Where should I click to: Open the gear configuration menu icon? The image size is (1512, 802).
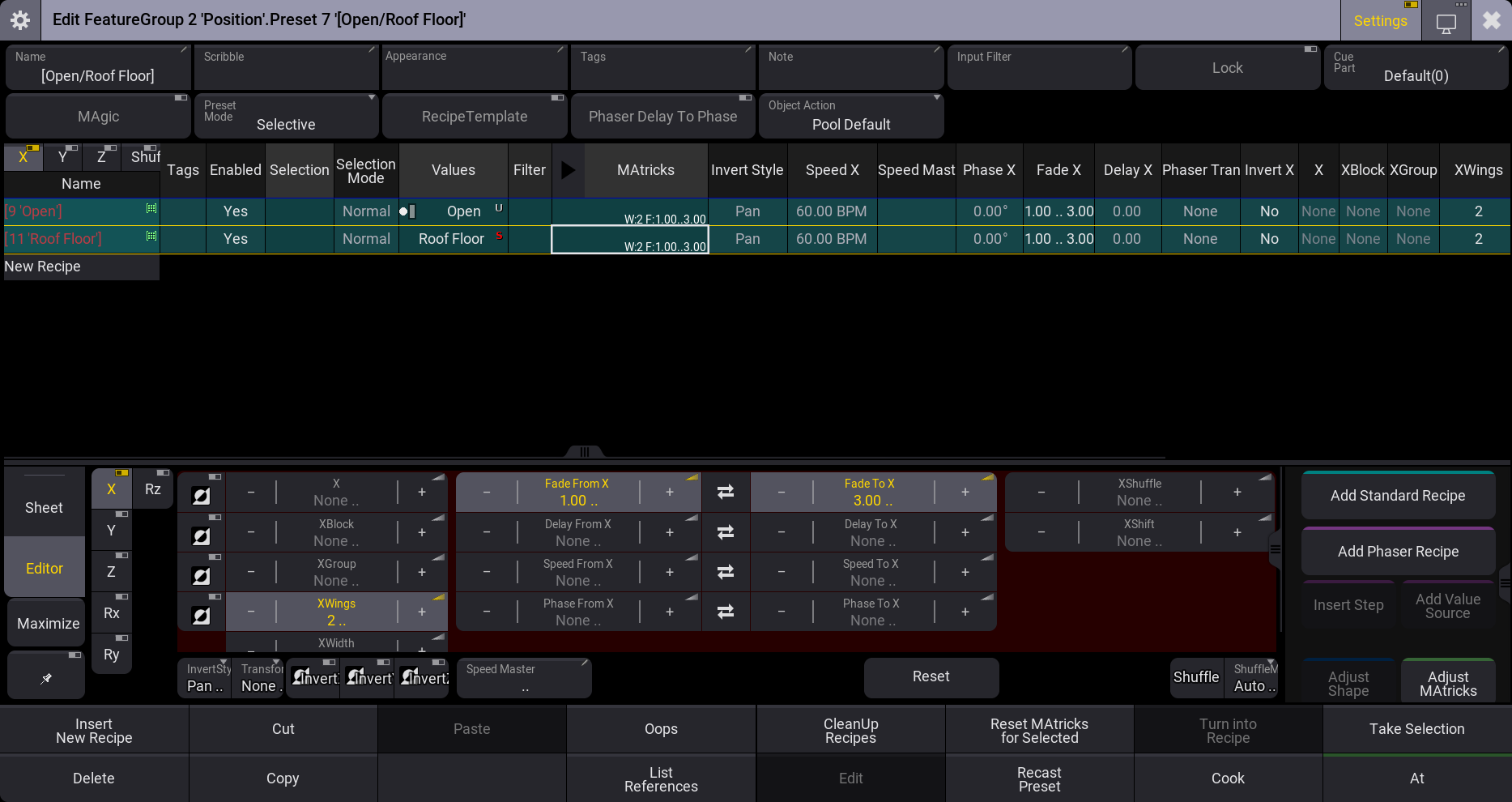point(20,20)
